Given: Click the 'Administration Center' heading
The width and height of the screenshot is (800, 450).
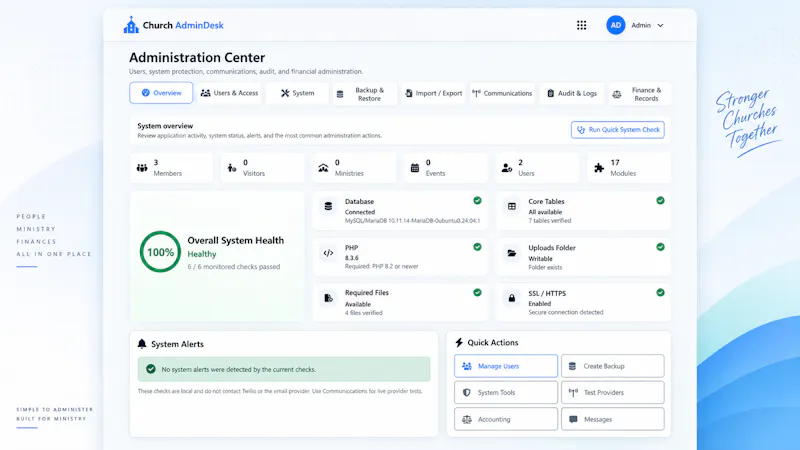Looking at the screenshot, I should 197,58.
